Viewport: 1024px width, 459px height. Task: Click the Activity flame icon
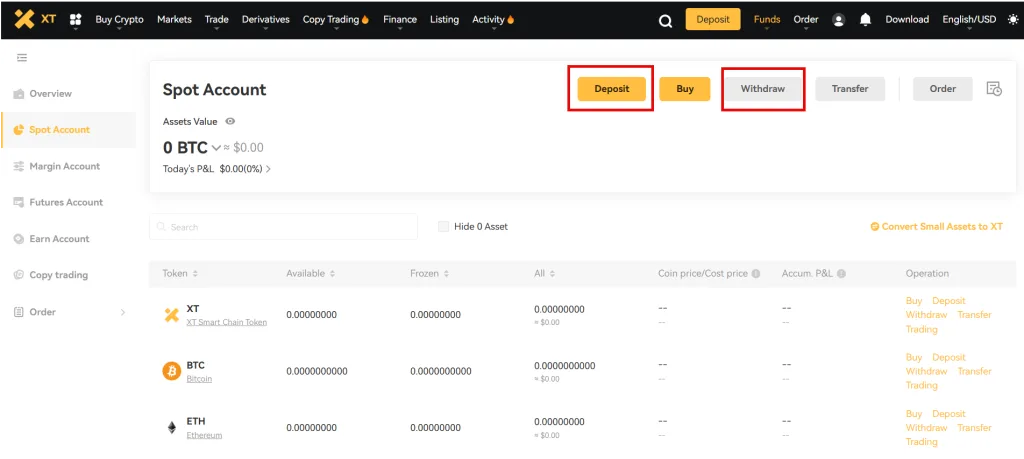tap(510, 20)
